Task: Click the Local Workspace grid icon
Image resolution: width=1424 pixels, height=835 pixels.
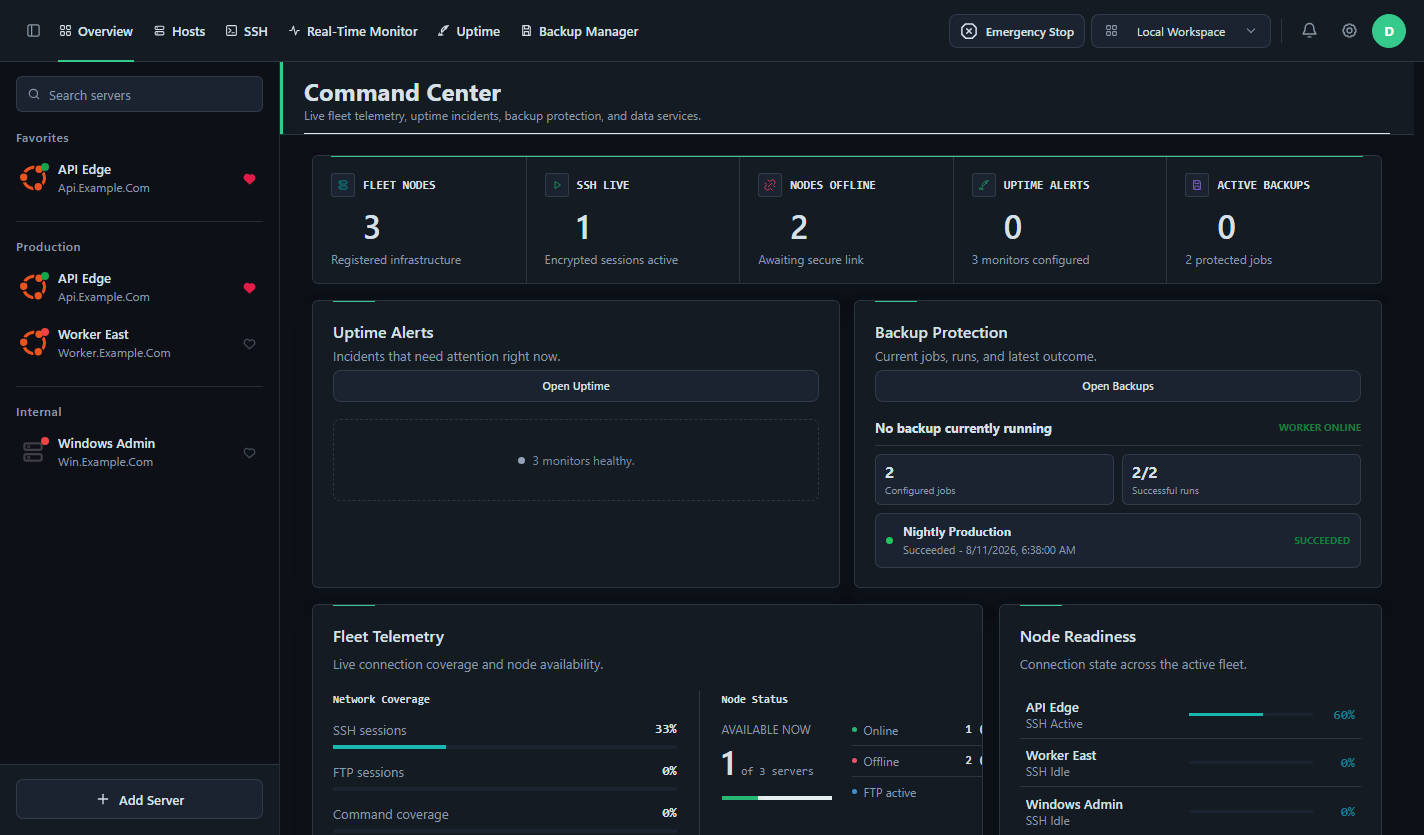Action: 1111,31
